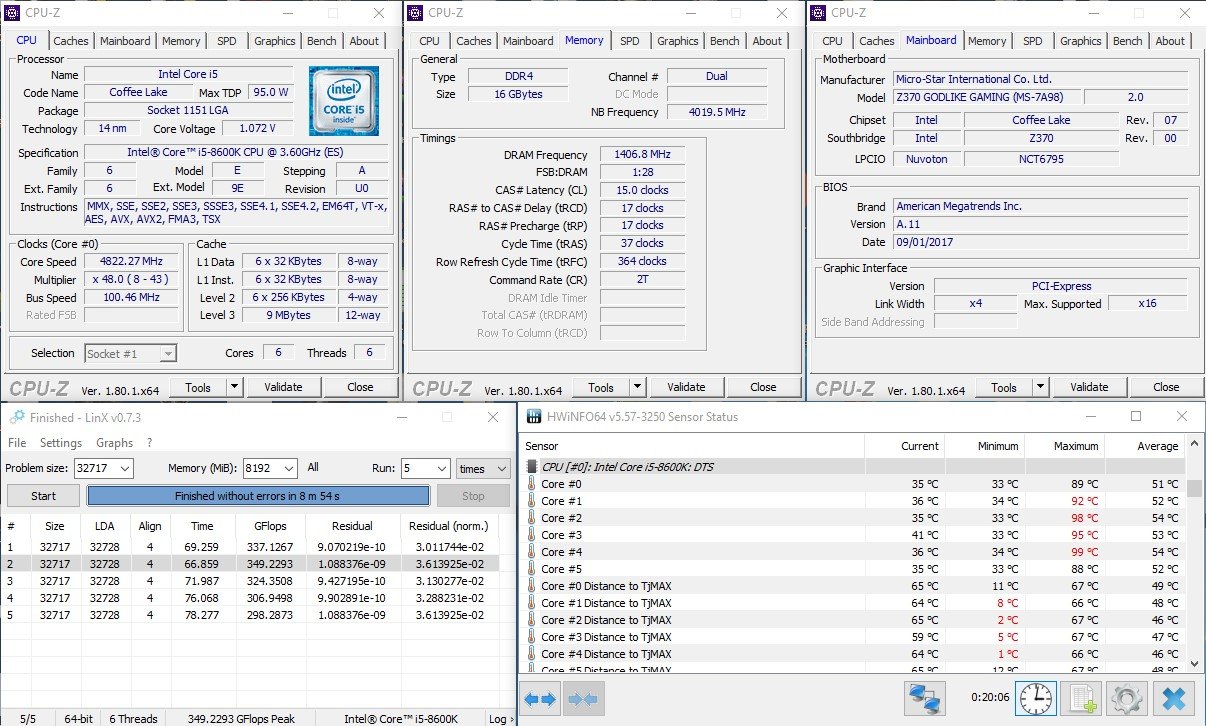Open LinX Run count dropdown

pos(441,468)
